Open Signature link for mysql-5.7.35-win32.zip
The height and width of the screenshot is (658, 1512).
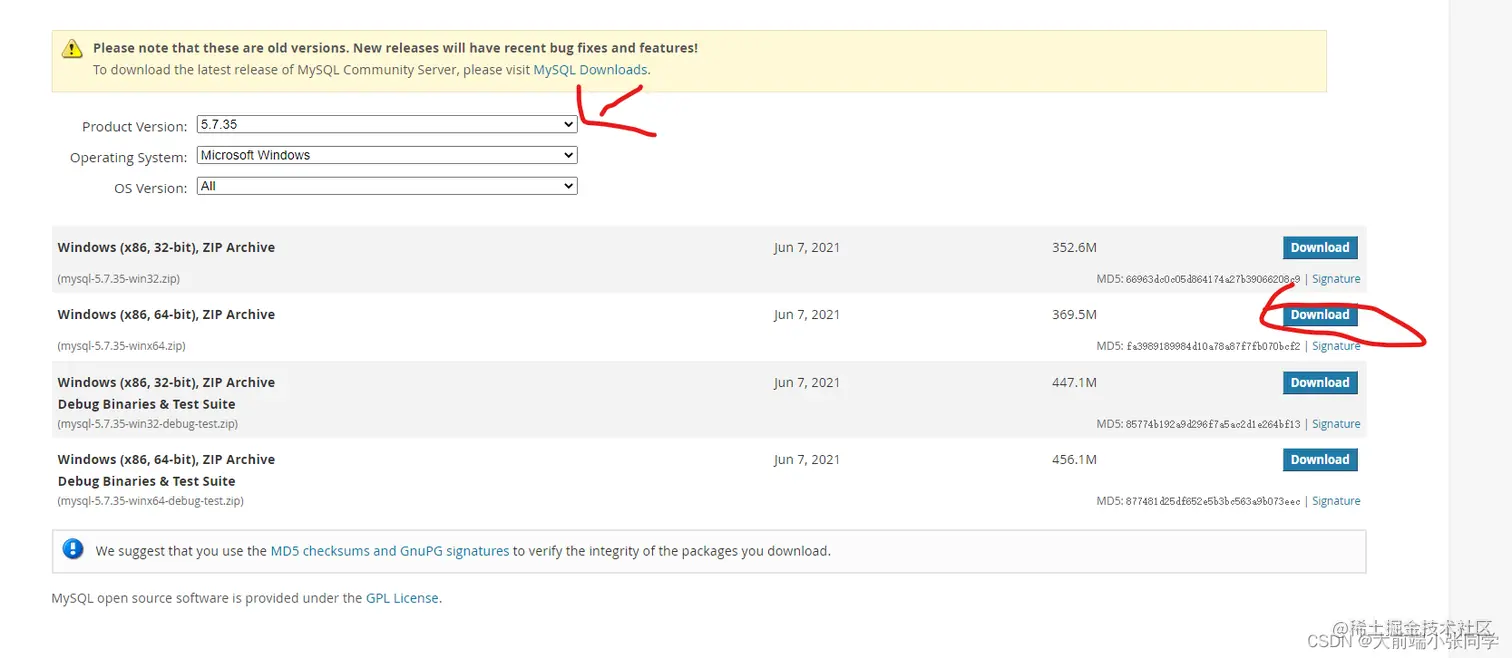pos(1336,279)
